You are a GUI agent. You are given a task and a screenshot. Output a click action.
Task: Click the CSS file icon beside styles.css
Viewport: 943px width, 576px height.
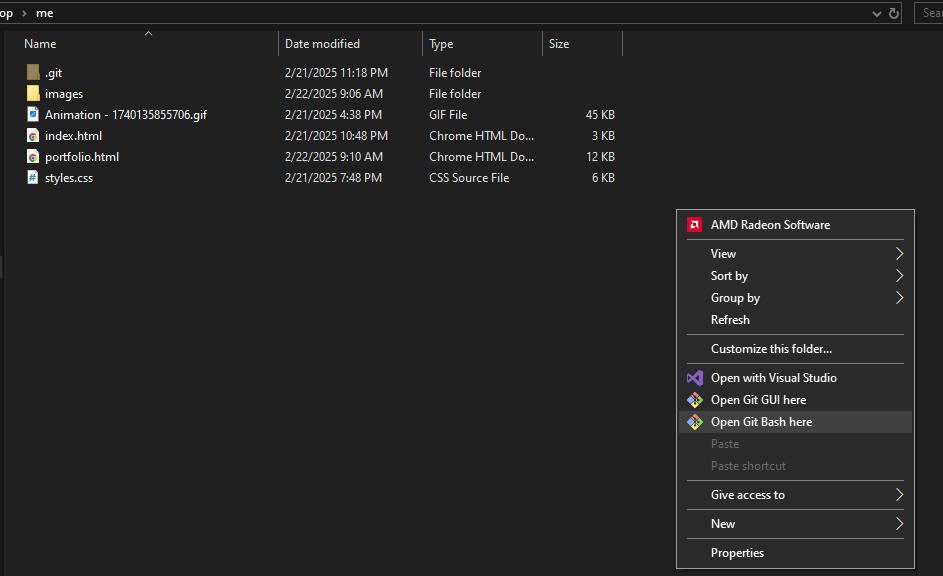(x=32, y=177)
